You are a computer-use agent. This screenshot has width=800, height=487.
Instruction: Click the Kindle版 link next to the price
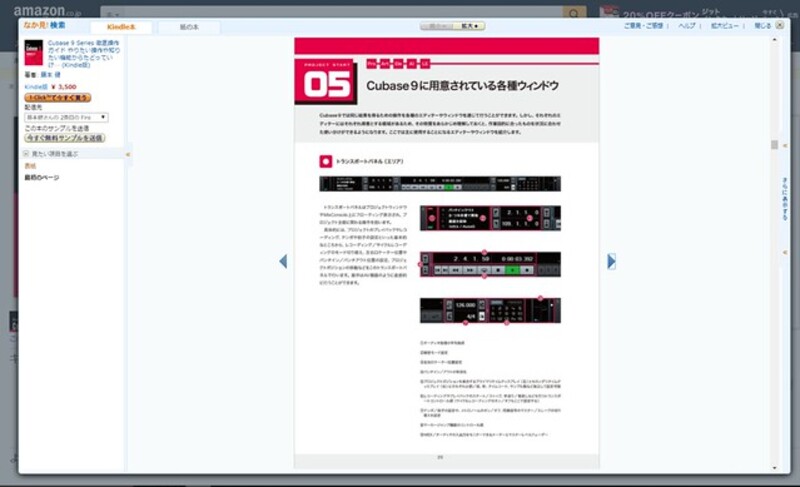[36, 87]
